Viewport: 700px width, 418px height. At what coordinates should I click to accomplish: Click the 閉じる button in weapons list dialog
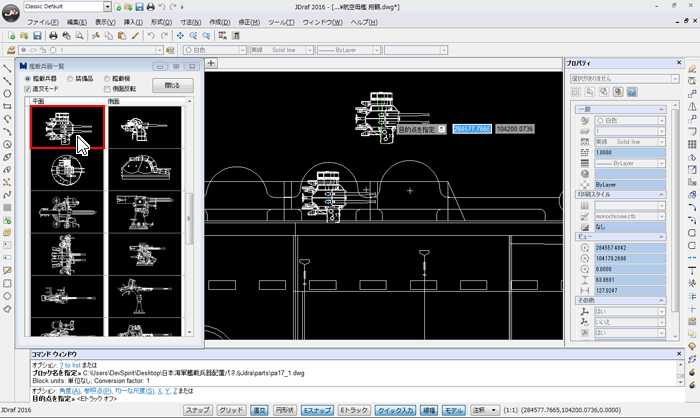click(173, 85)
